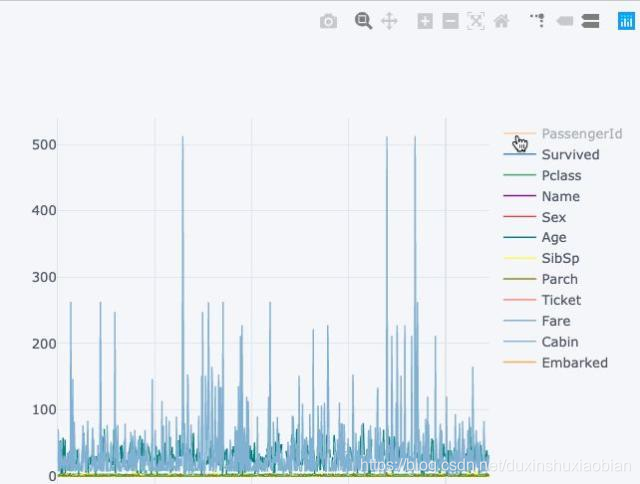Hide the Age trace

click(x=535, y=238)
